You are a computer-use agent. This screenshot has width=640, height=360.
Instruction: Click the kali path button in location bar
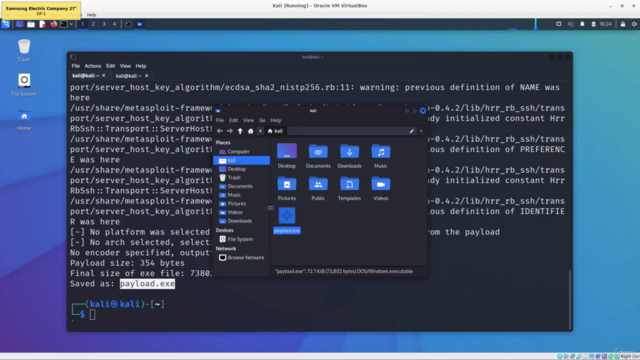[x=275, y=131]
